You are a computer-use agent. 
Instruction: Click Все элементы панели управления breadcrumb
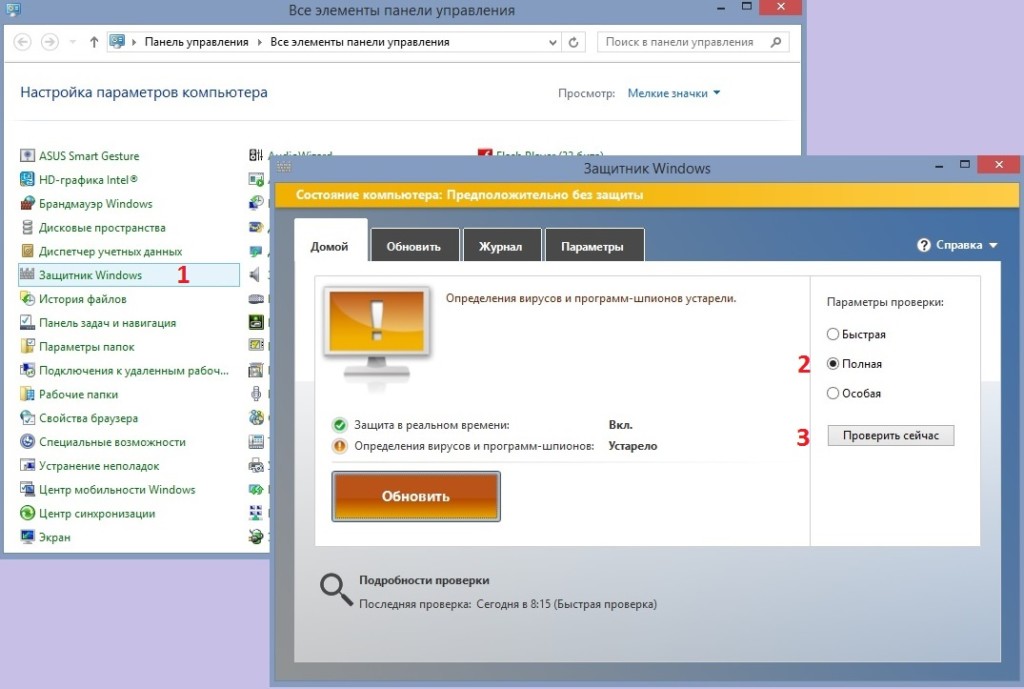tap(360, 42)
